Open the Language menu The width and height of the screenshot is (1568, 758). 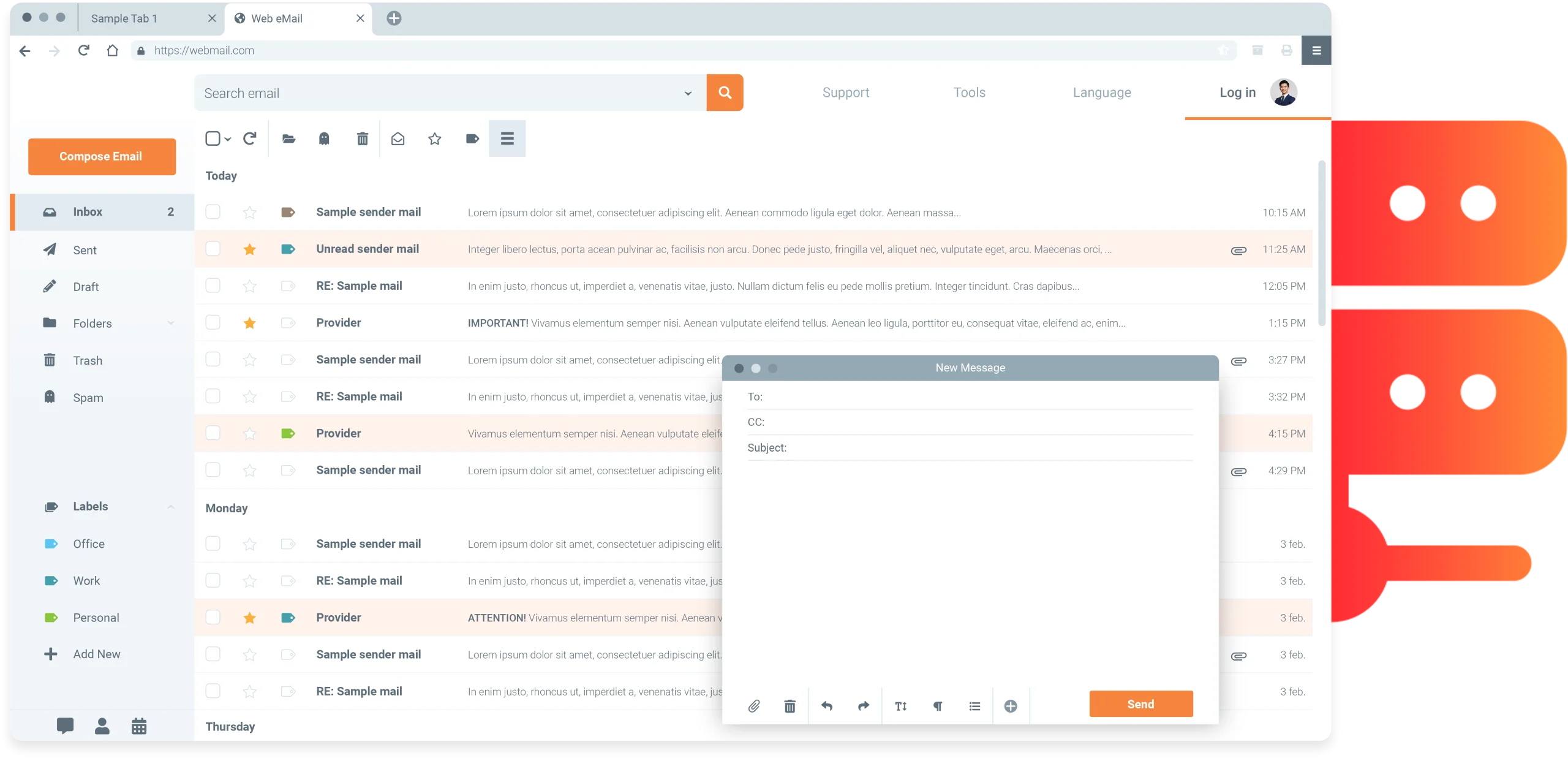[x=1101, y=93]
